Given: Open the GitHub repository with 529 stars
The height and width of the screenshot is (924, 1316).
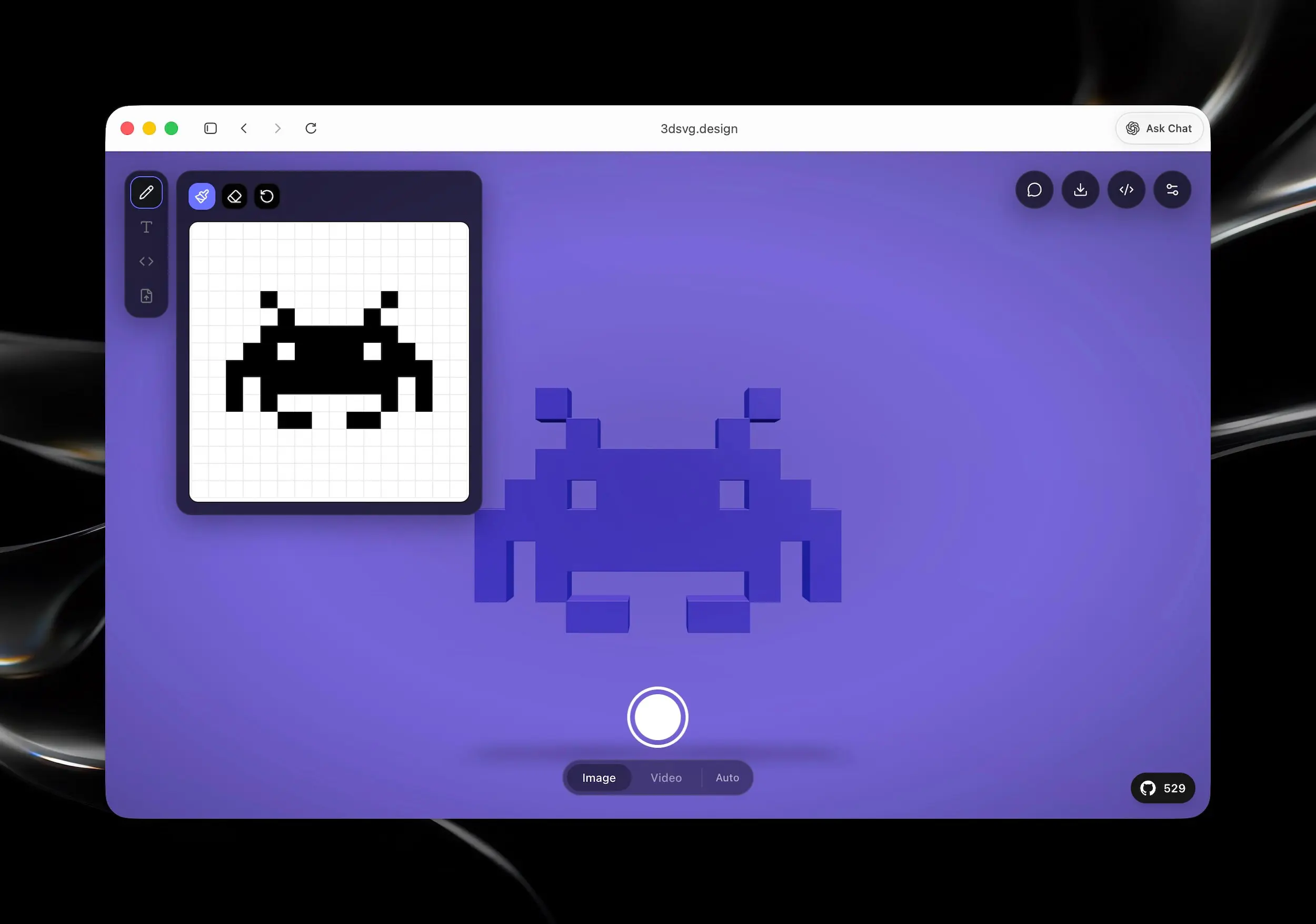Looking at the screenshot, I should [x=1162, y=788].
